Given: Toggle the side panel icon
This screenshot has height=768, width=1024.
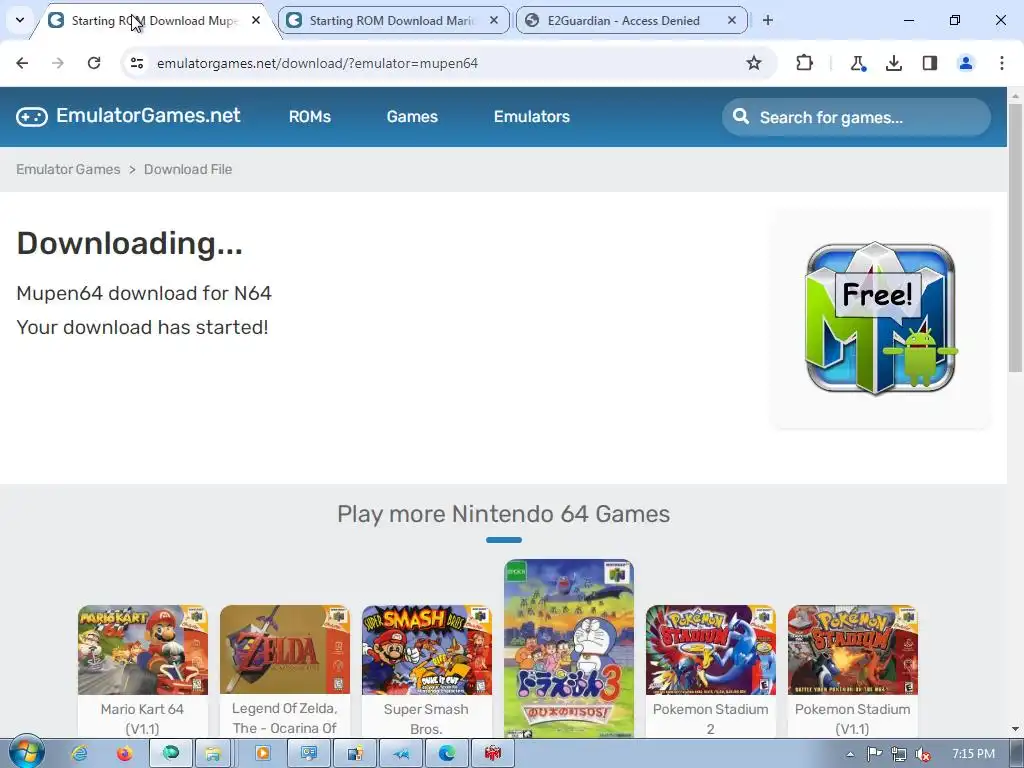Looking at the screenshot, I should click(x=929, y=63).
